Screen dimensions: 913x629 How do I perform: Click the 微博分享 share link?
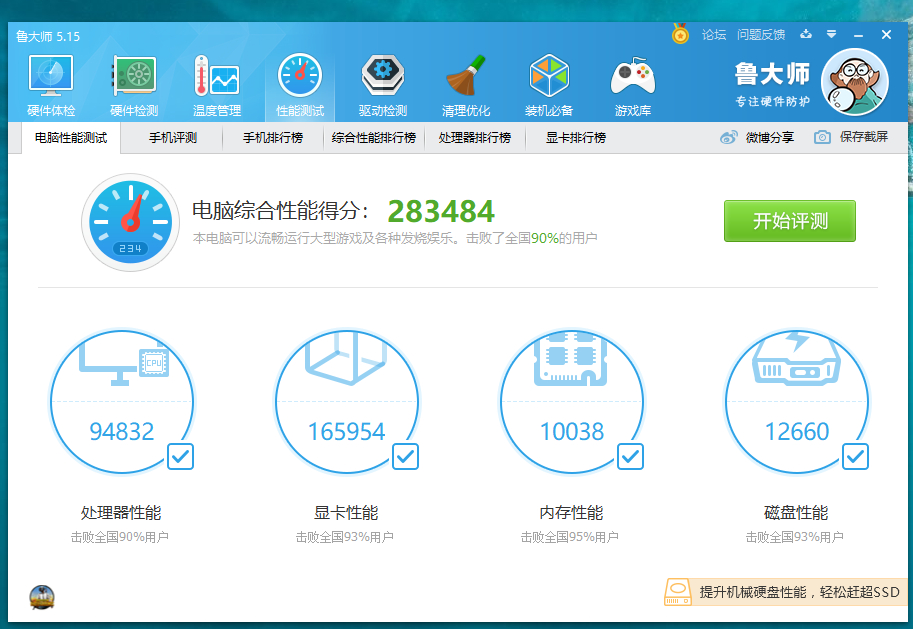[770, 137]
